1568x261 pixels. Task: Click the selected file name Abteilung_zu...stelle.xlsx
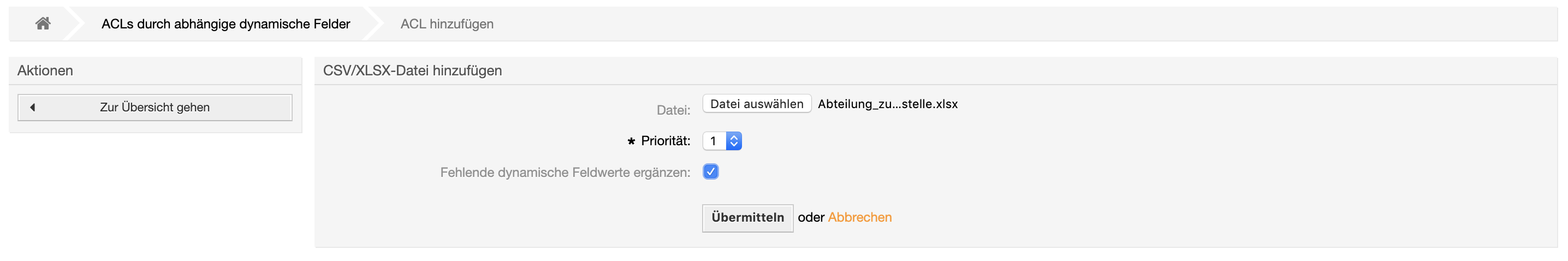click(888, 104)
